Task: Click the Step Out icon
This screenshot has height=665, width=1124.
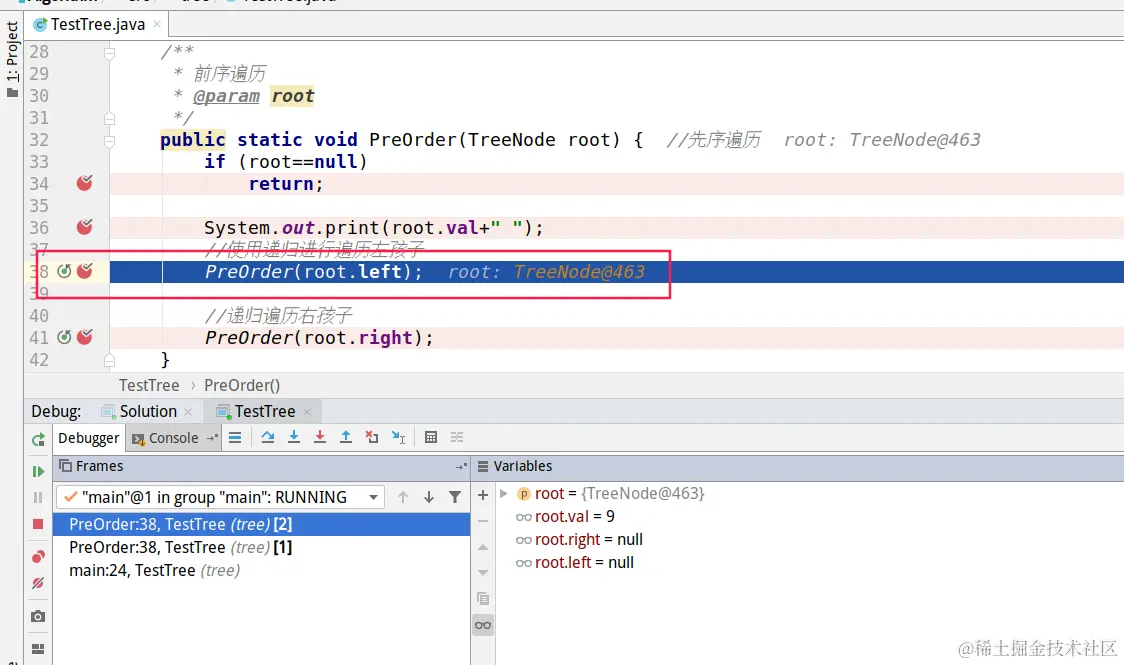Action: 346,437
